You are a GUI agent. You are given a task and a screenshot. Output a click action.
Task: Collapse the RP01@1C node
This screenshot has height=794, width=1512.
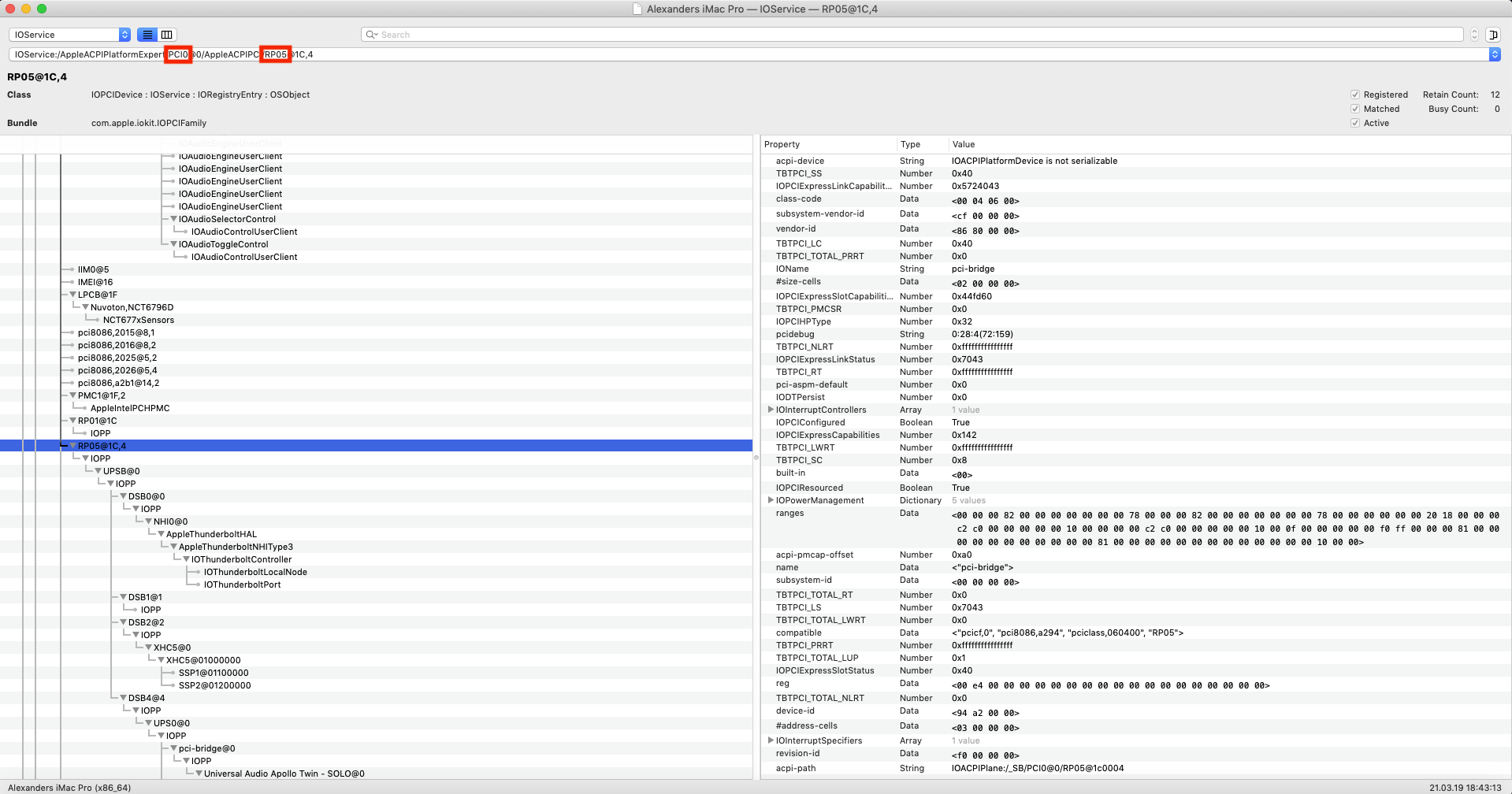coord(73,421)
